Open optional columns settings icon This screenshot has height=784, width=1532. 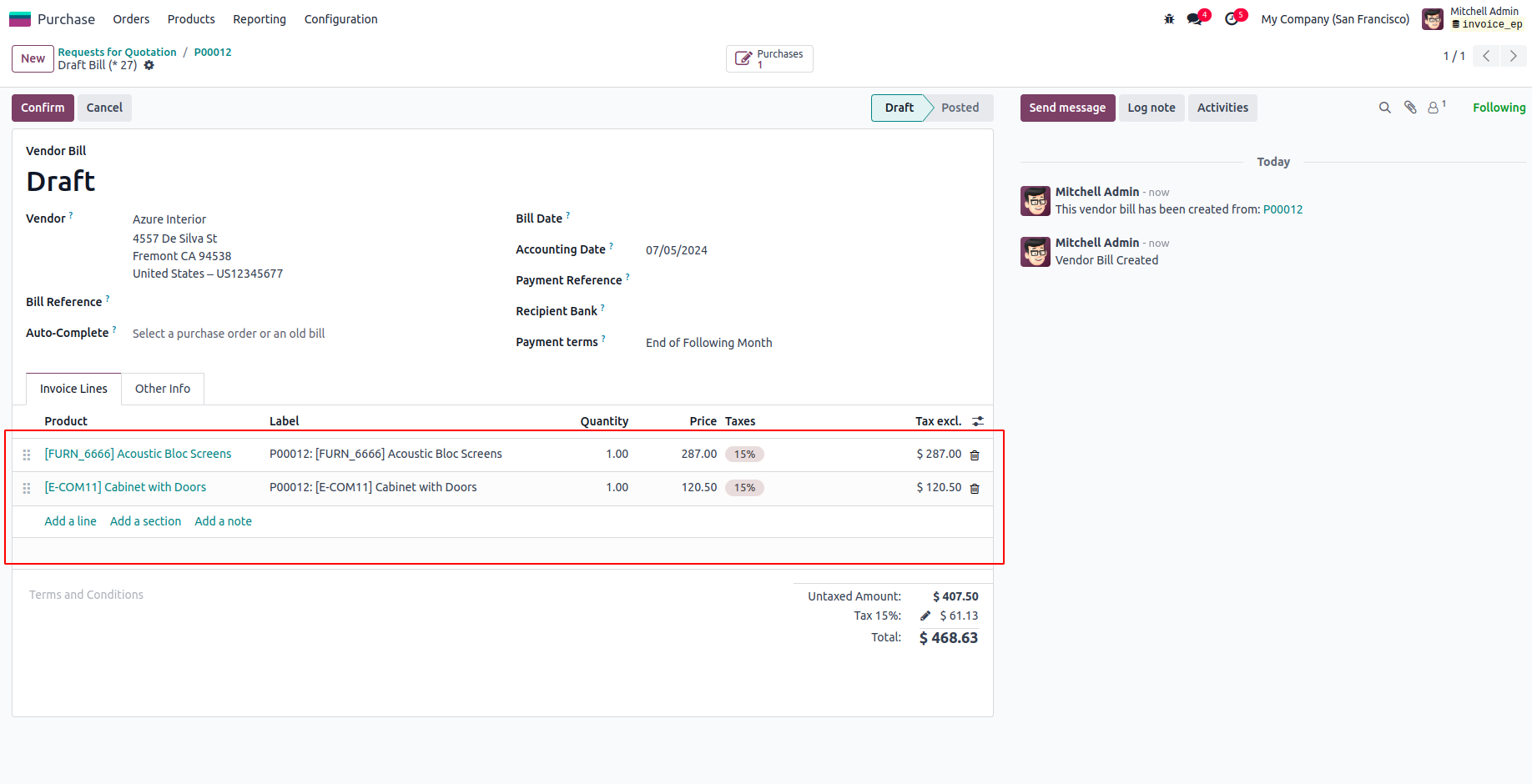point(978,422)
